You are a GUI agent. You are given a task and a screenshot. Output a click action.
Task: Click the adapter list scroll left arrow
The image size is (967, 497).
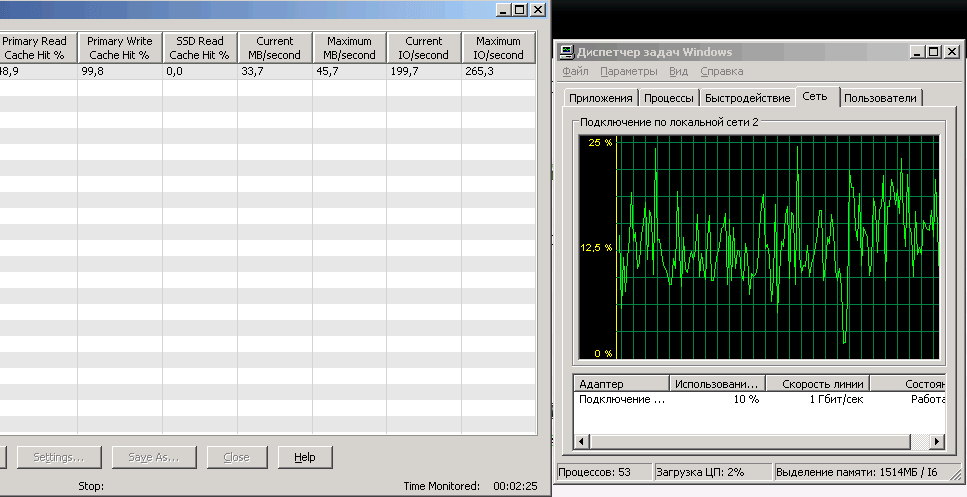(582, 441)
